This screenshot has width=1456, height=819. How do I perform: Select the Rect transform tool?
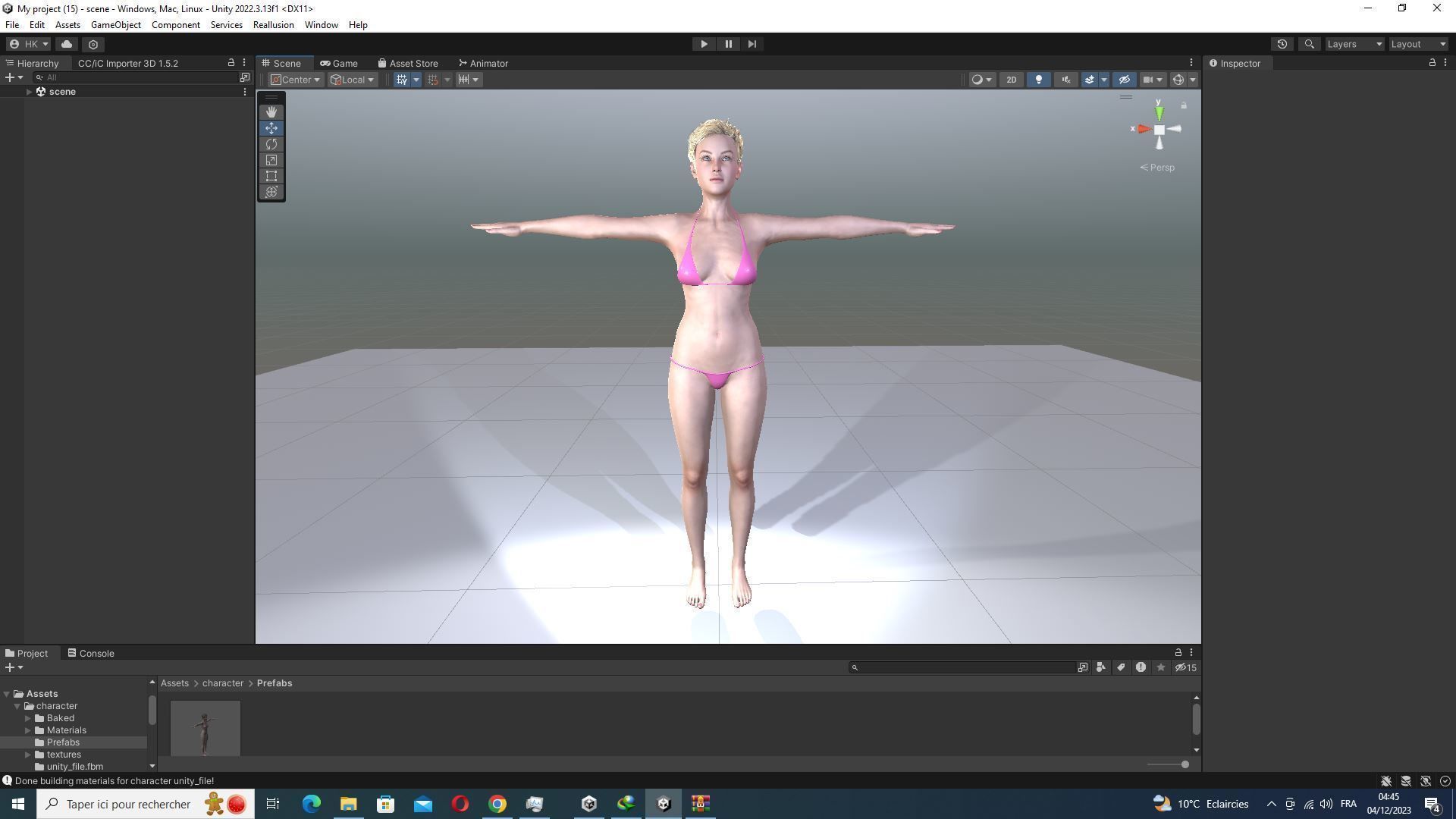click(x=271, y=176)
